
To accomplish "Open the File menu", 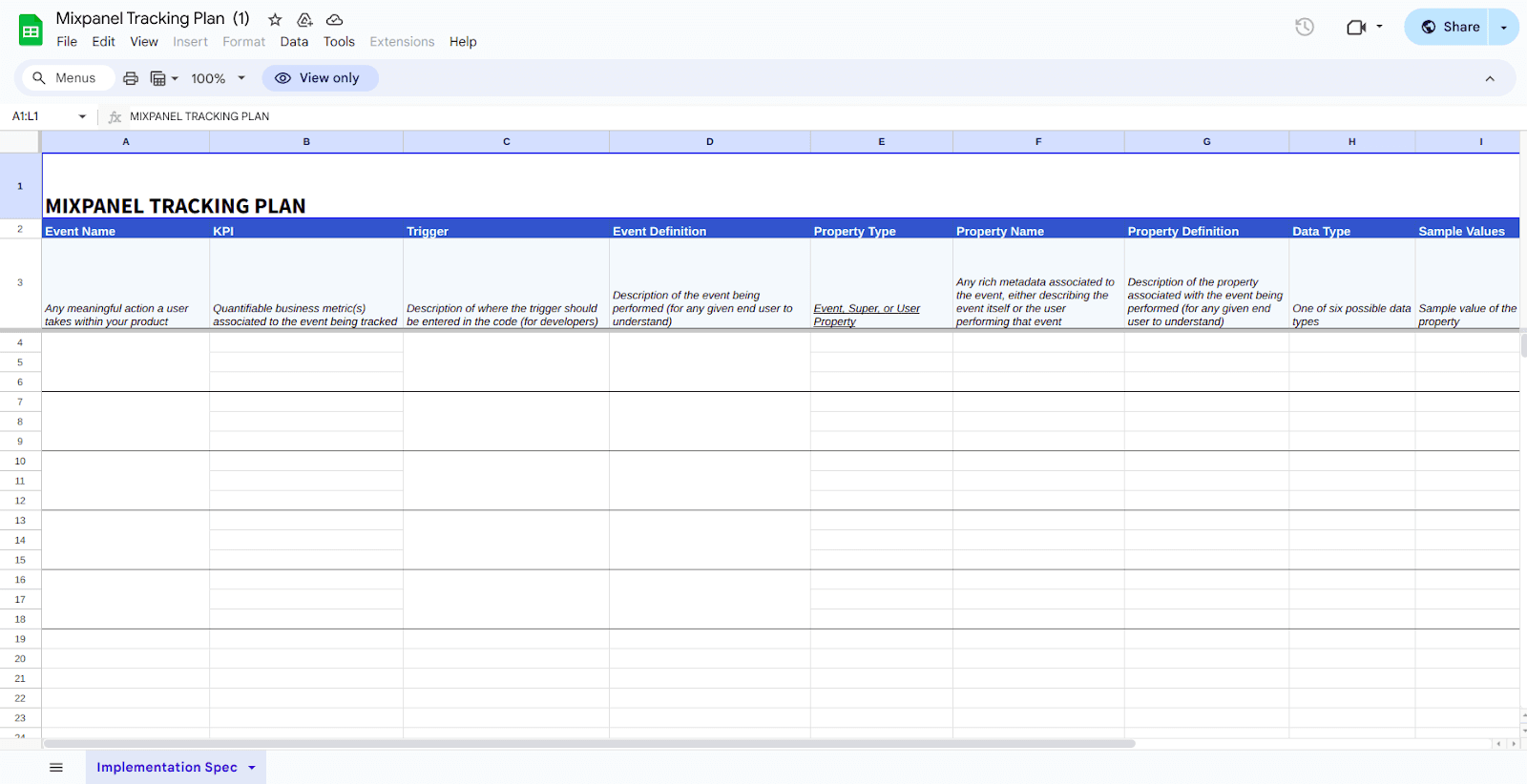I will tap(67, 42).
